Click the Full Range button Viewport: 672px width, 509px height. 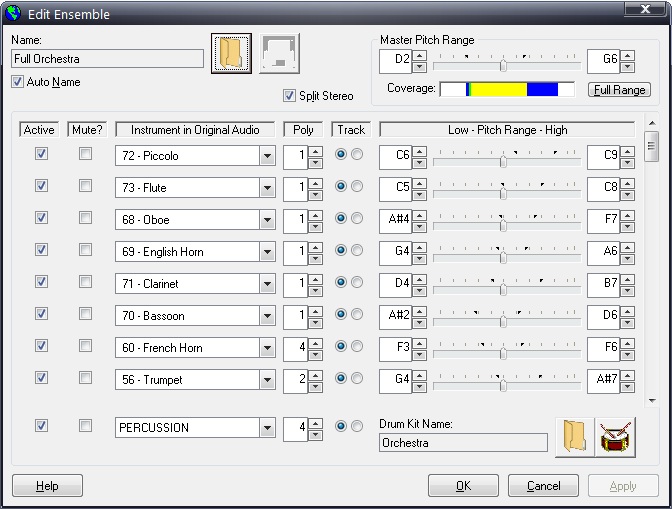(x=619, y=90)
